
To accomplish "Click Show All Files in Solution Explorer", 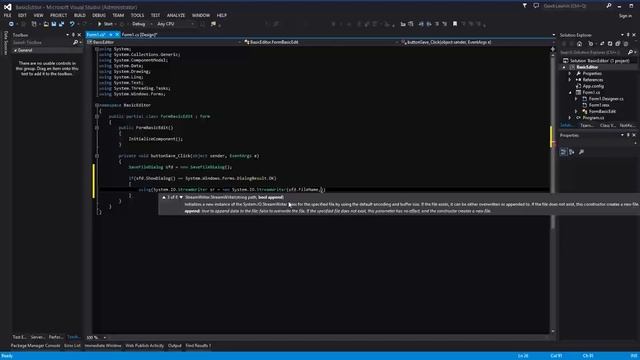I will (x=618, y=44).
